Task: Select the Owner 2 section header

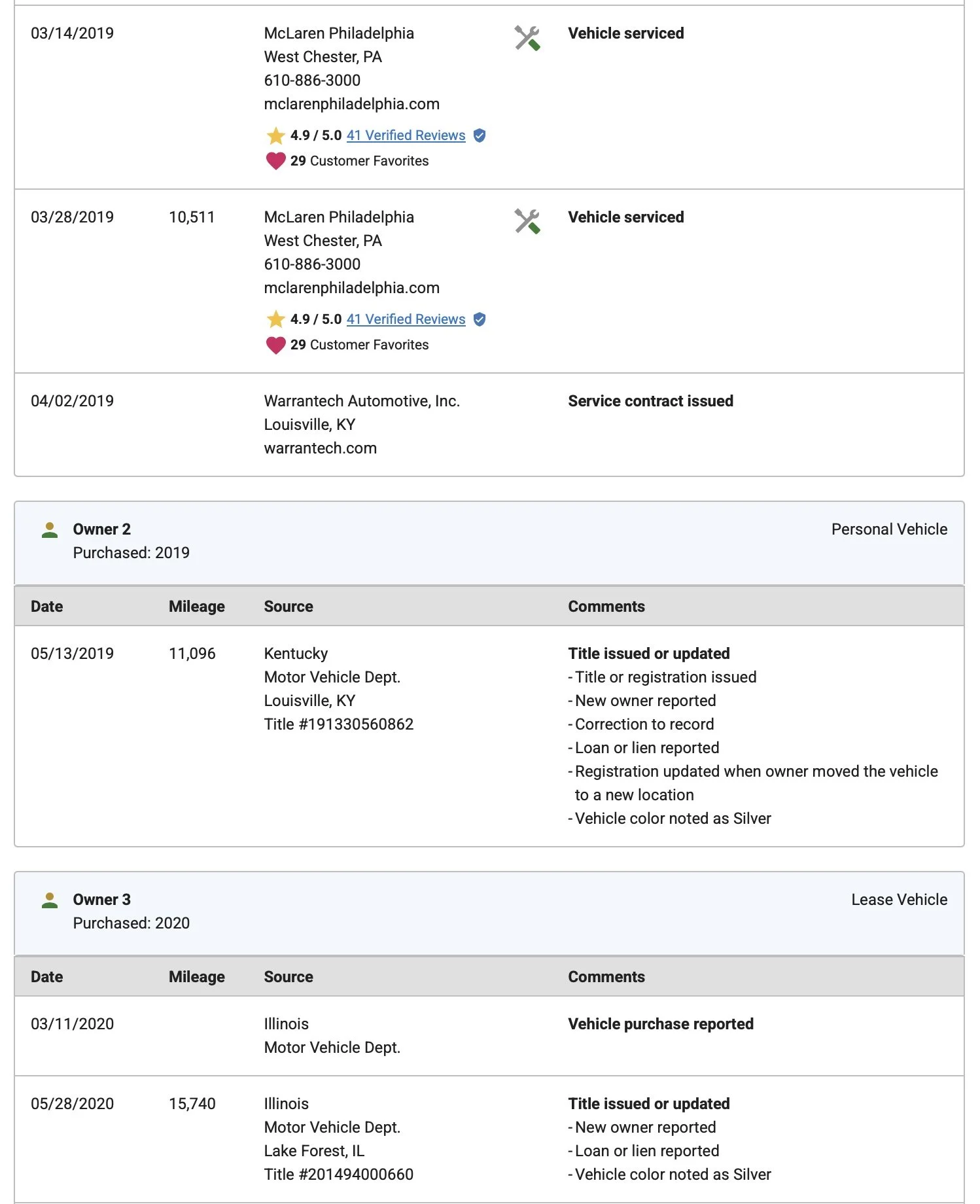Action: pyautogui.click(x=101, y=529)
